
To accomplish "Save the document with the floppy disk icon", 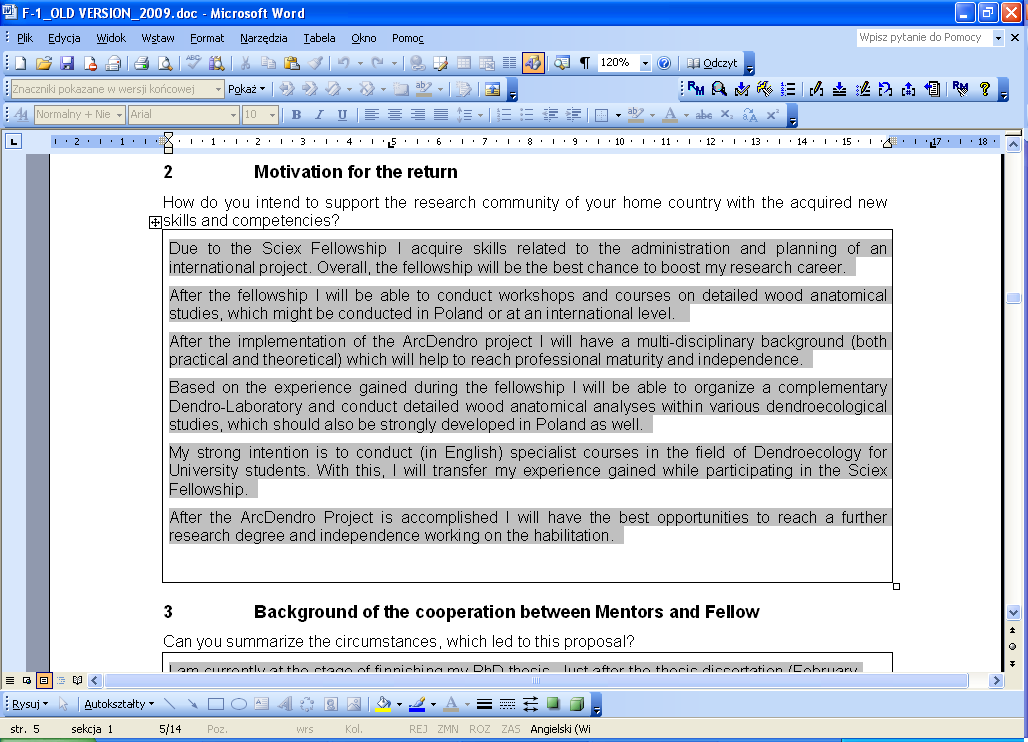I will pyautogui.click(x=67, y=63).
